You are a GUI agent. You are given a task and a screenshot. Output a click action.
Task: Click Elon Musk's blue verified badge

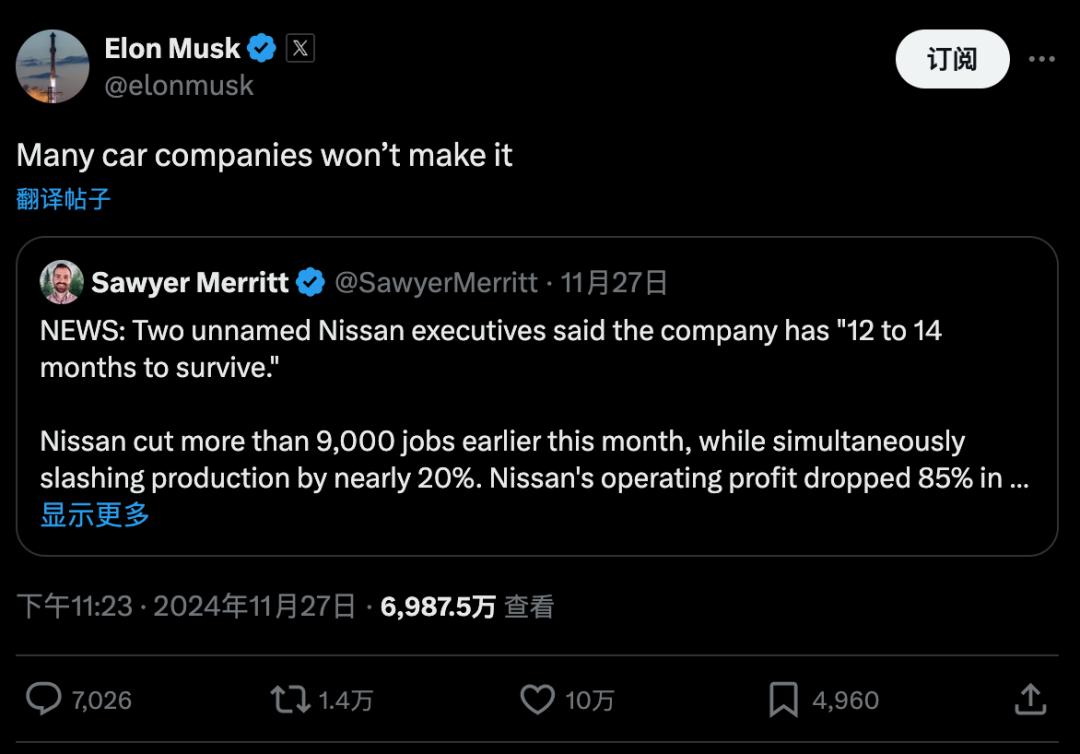(x=263, y=47)
